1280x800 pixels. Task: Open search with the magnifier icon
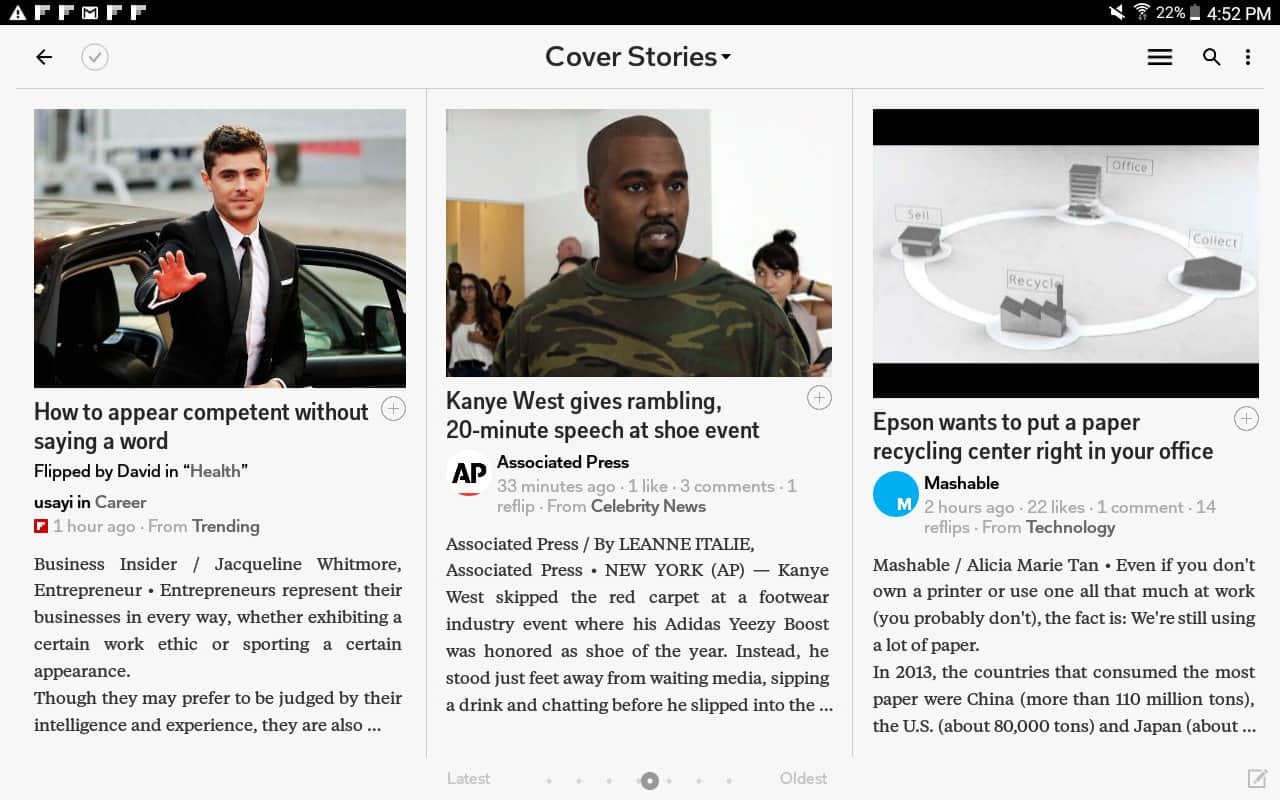1211,57
